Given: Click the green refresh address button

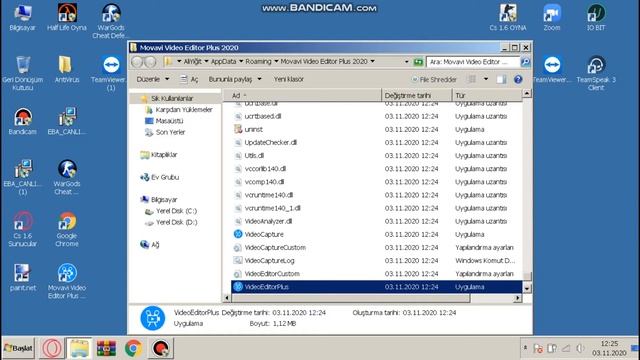Looking at the screenshot, I should pos(418,62).
